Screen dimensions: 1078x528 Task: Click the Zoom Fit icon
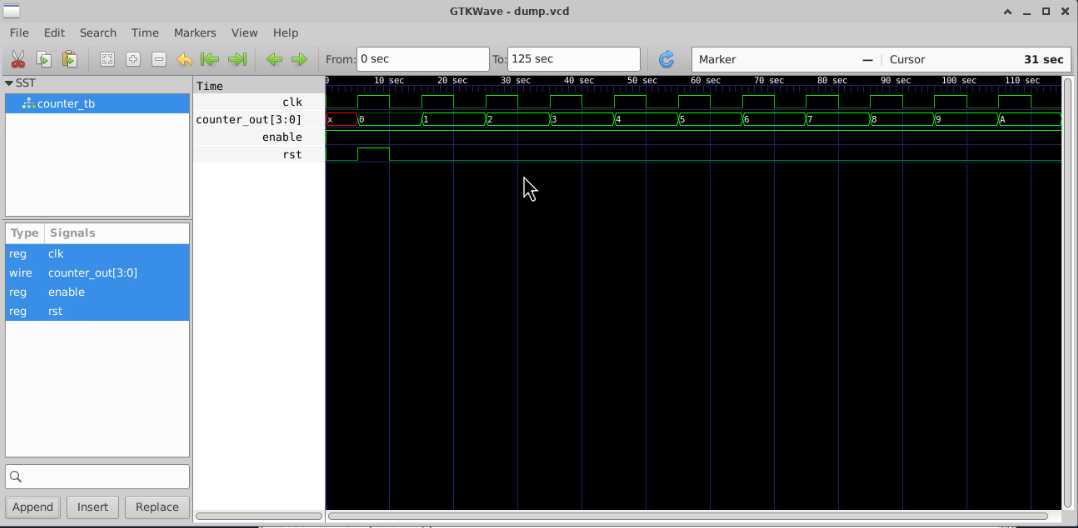[x=107, y=60]
